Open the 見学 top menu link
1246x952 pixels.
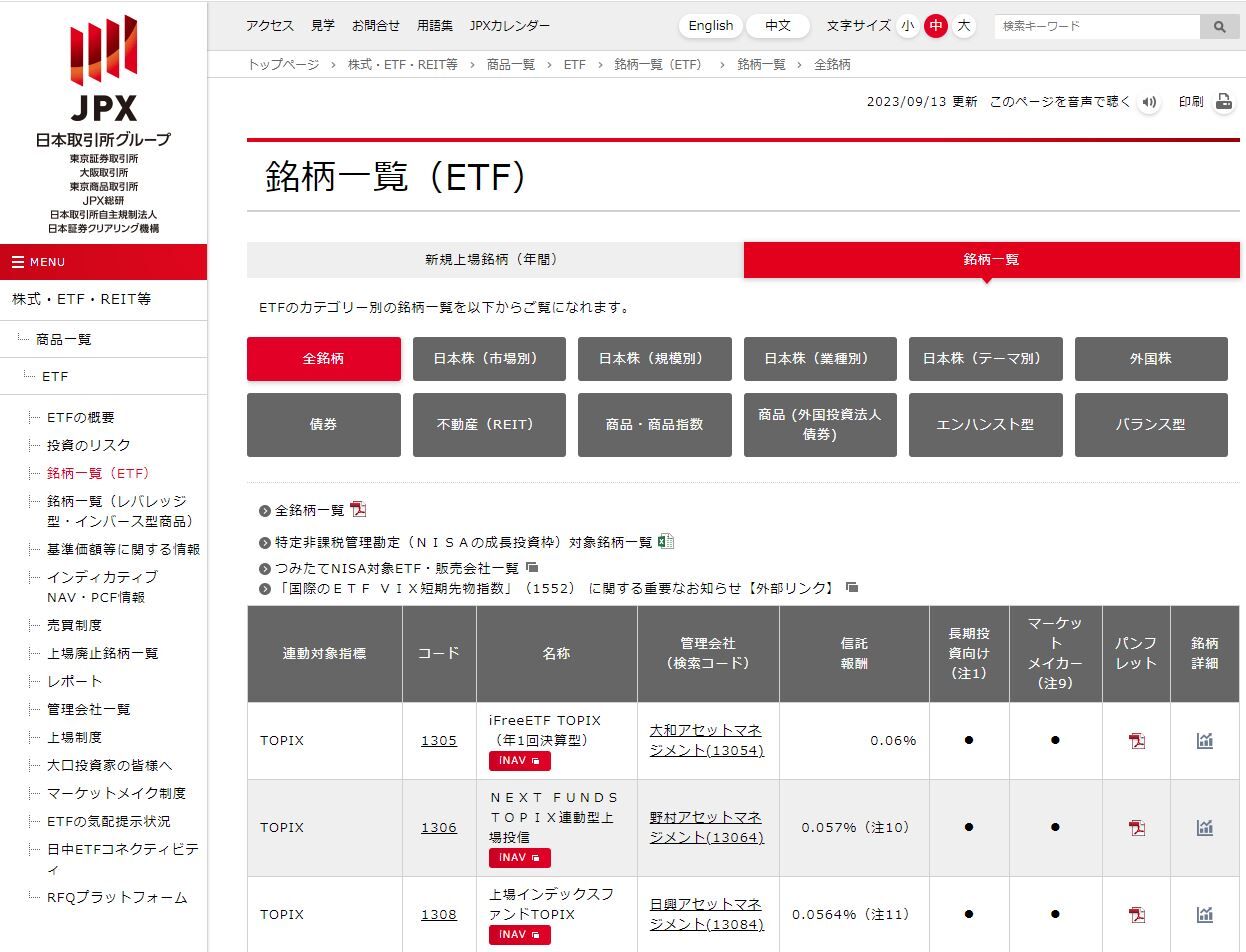click(x=323, y=26)
